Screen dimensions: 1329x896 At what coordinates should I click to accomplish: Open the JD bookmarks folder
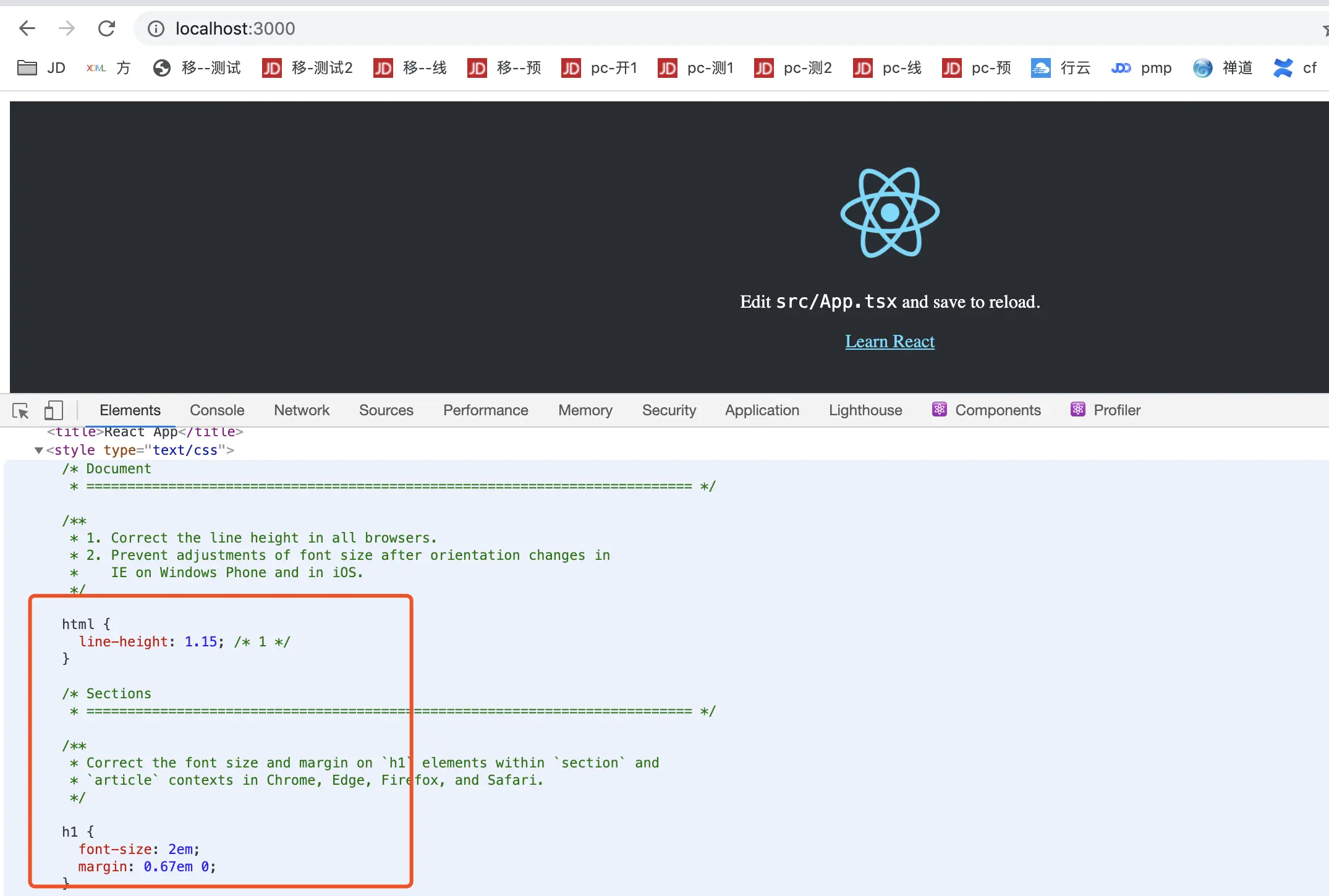(41, 68)
